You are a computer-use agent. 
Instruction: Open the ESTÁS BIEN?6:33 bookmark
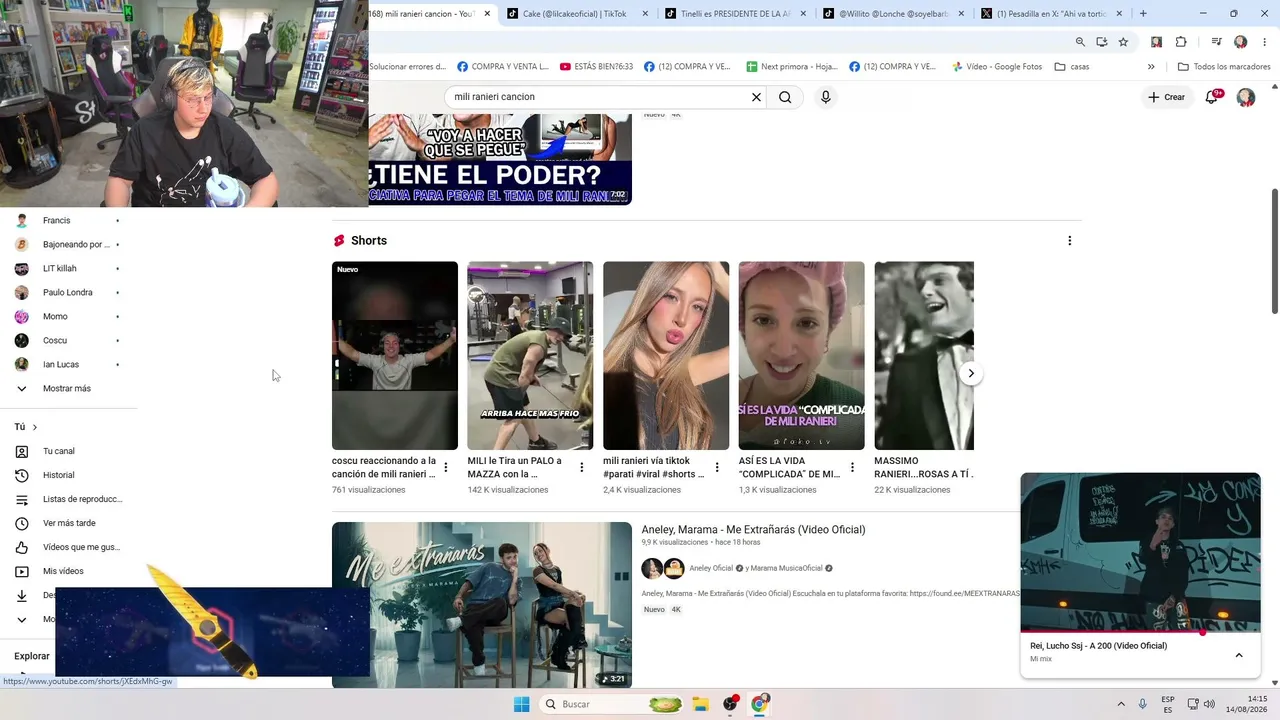(x=597, y=67)
